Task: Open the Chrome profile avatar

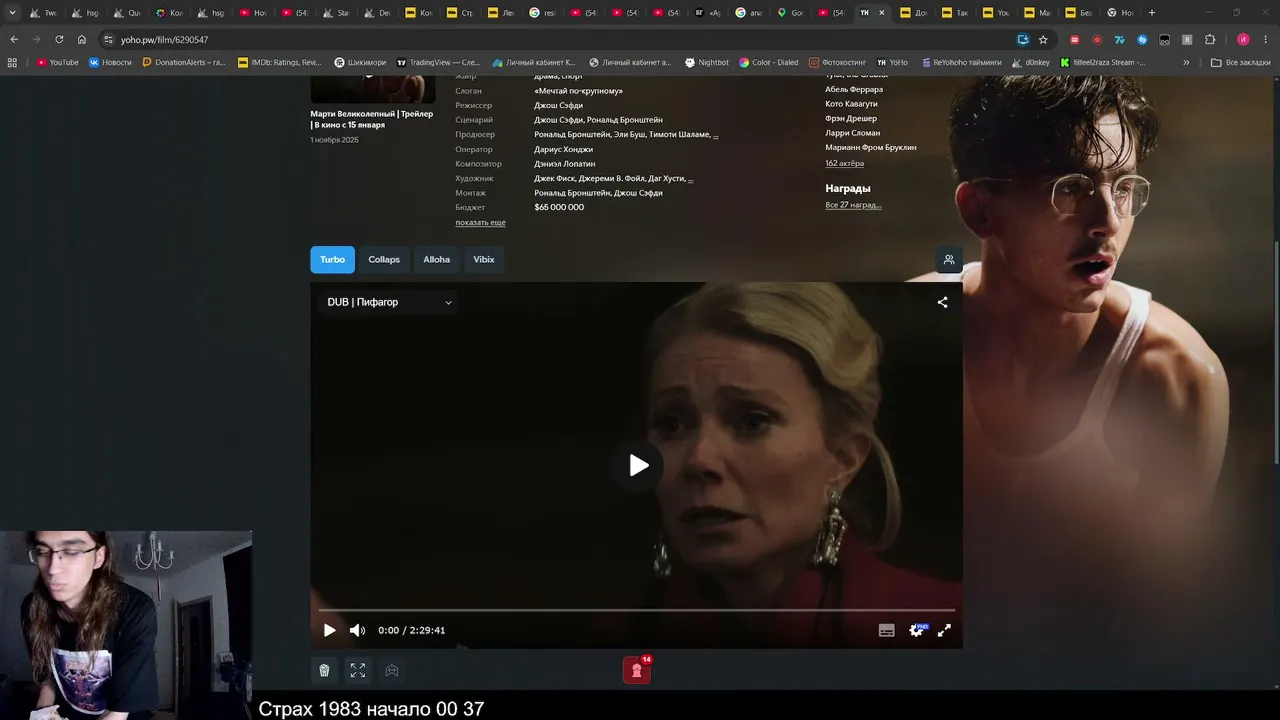Action: coord(1243,40)
